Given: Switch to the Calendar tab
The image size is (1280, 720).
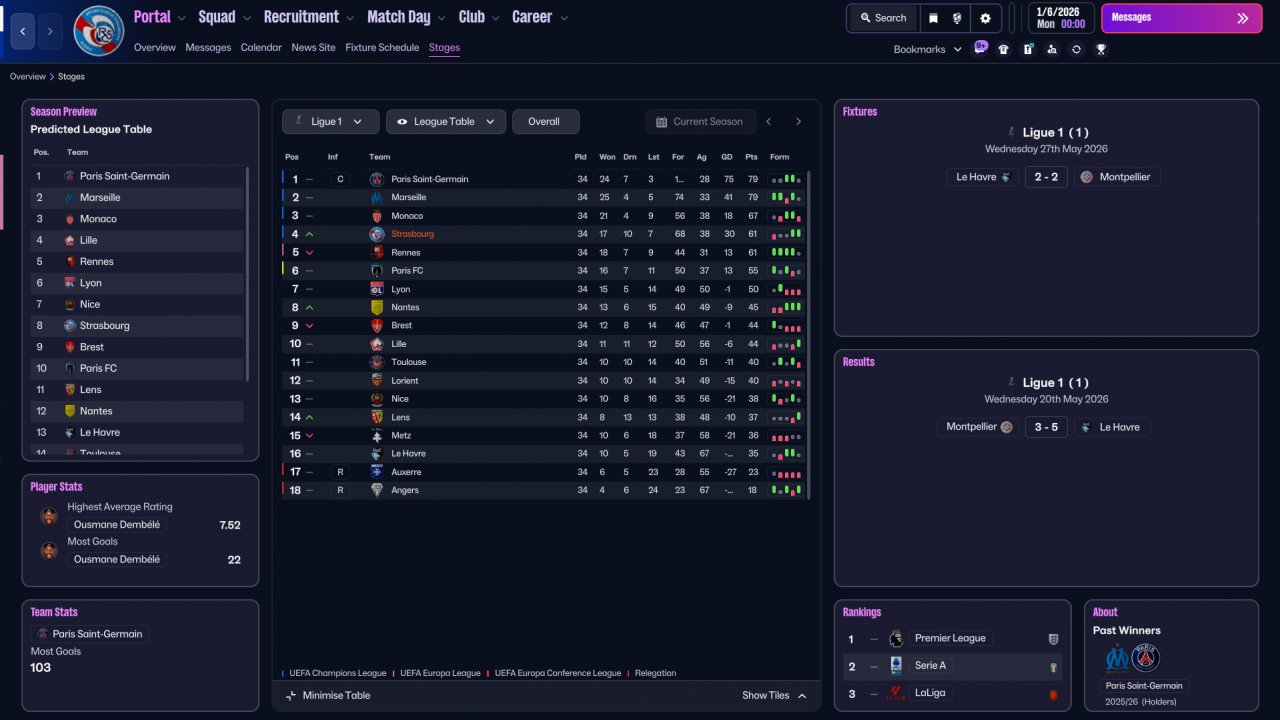Looking at the screenshot, I should tap(261, 47).
